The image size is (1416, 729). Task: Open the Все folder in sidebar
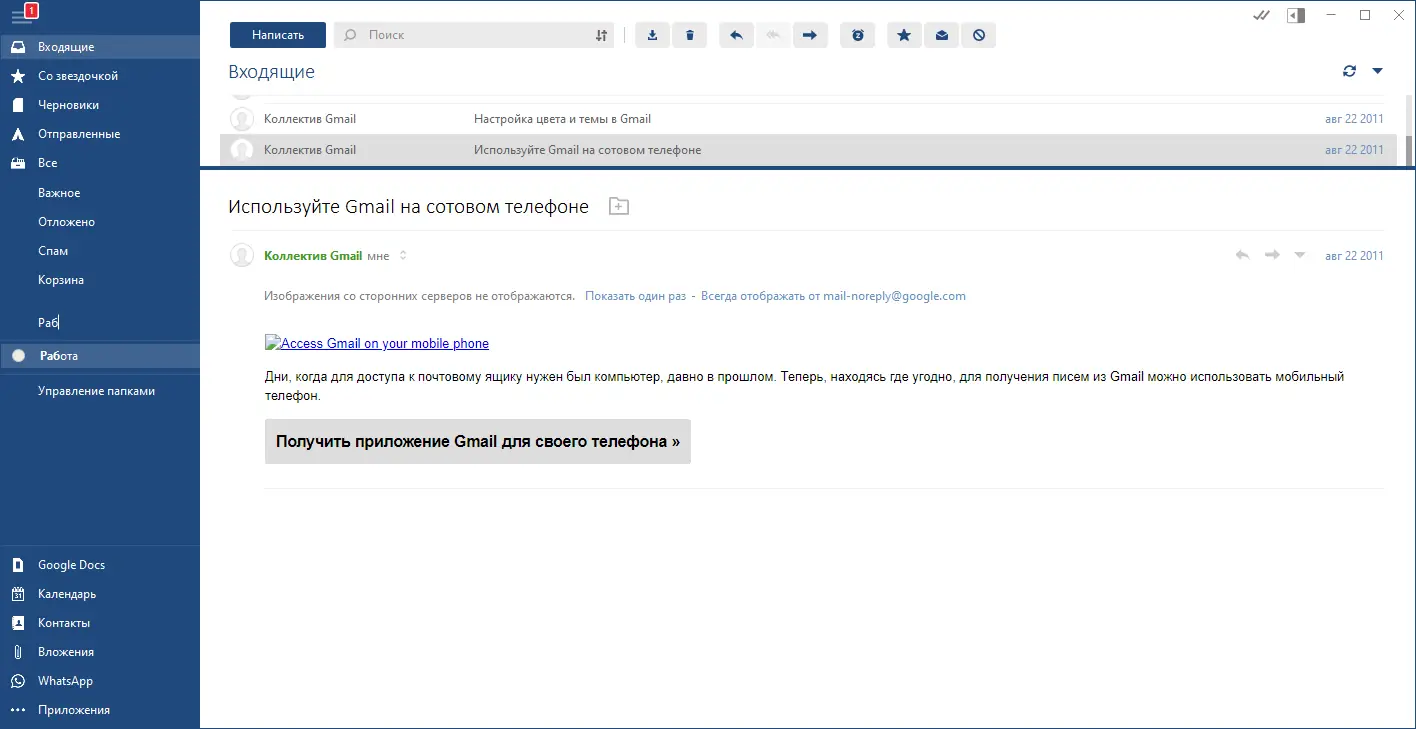click(x=100, y=163)
